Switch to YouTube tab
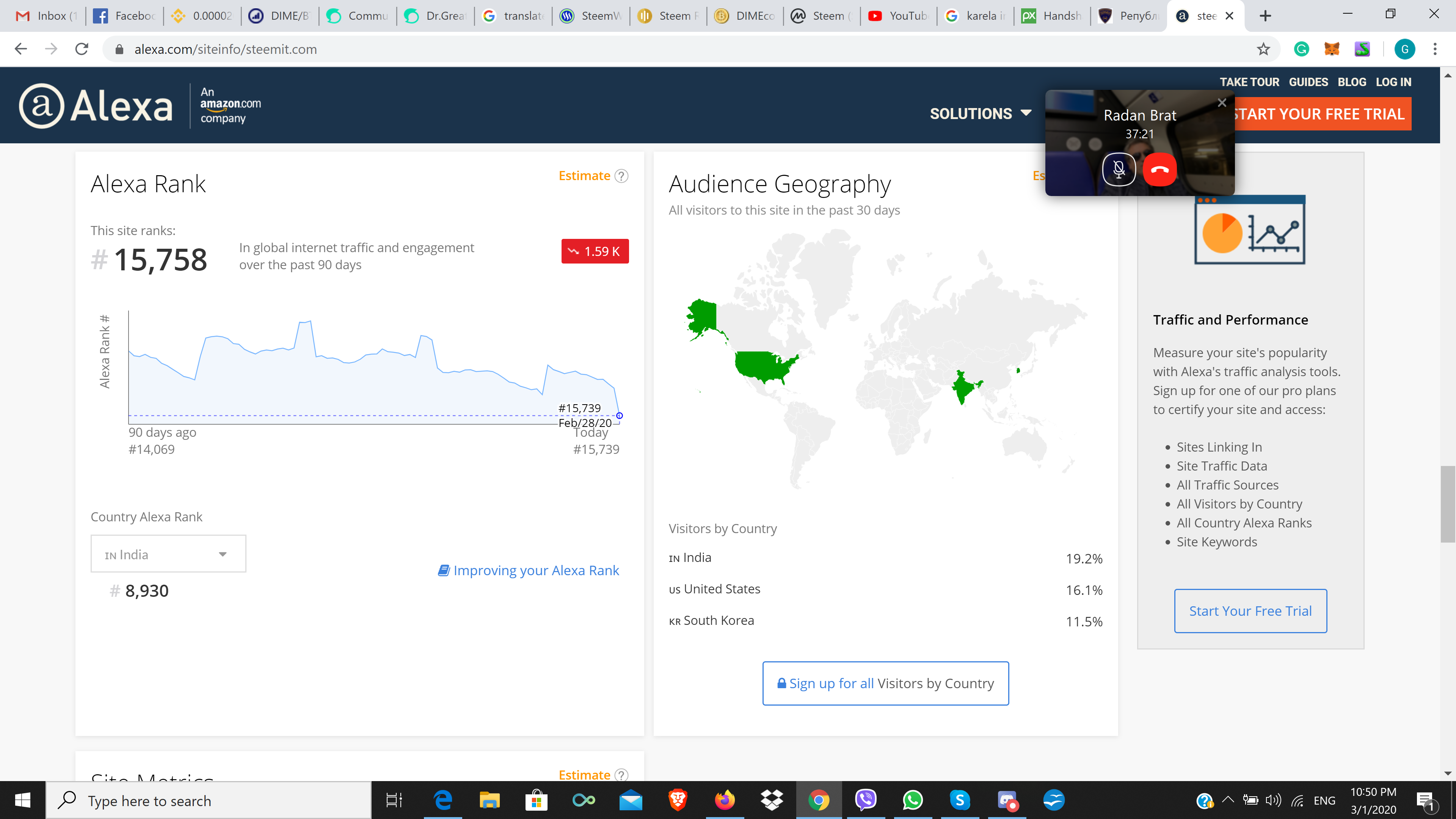 coord(899,16)
